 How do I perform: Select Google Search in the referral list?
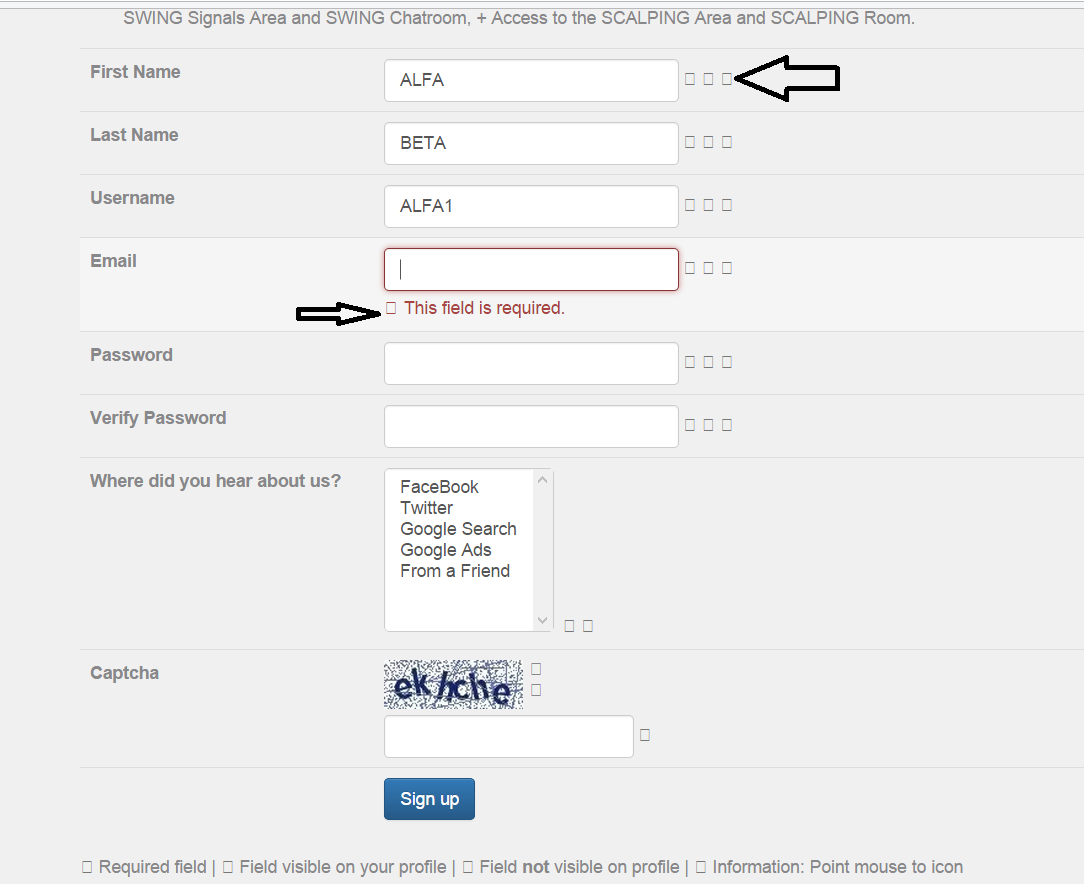458,529
